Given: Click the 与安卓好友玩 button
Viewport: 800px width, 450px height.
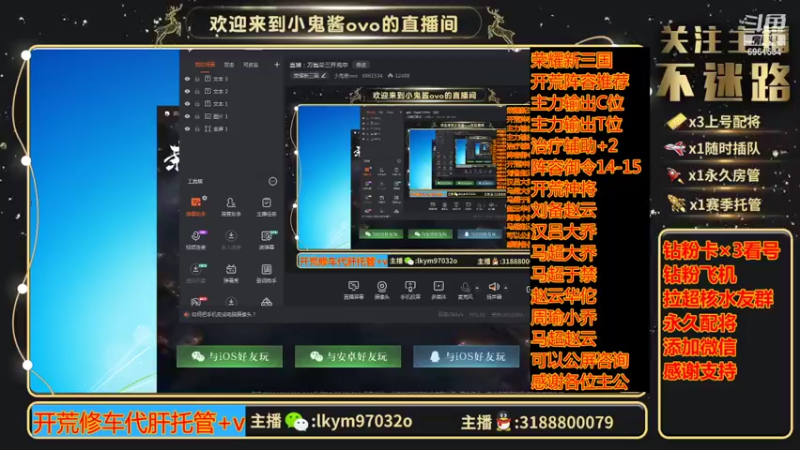Looking at the screenshot, I should [x=348, y=356].
